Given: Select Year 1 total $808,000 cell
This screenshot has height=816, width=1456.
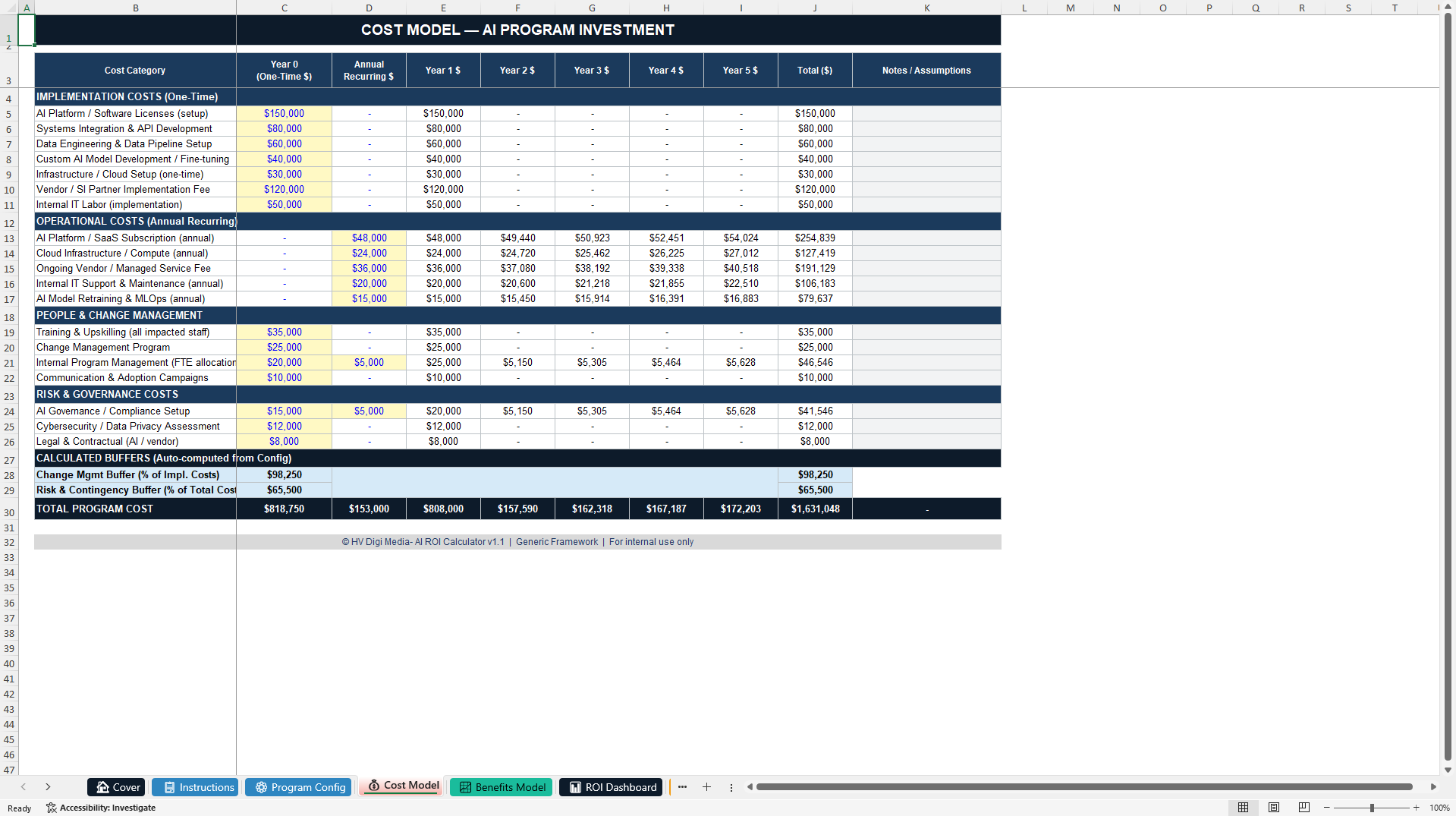Looking at the screenshot, I should click(x=443, y=509).
